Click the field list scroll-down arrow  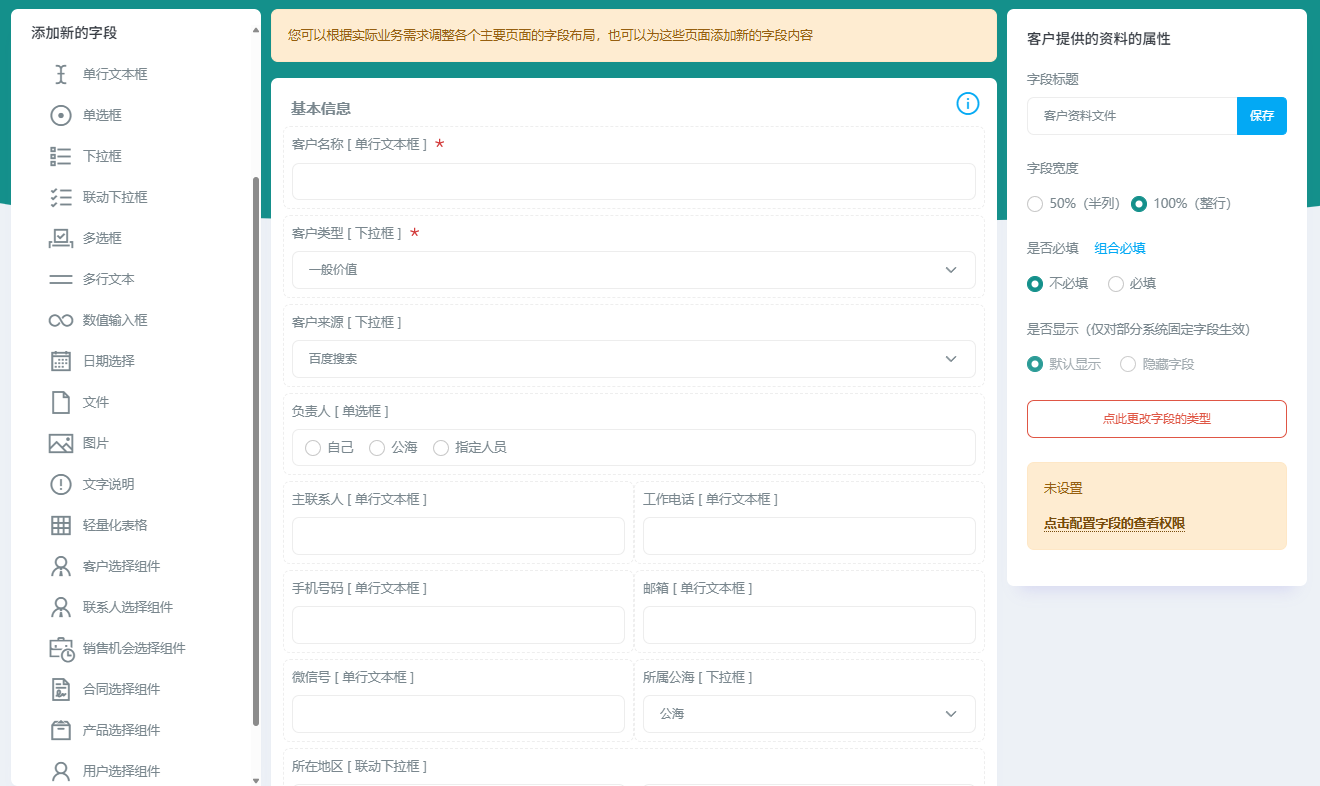pyautogui.click(x=256, y=780)
